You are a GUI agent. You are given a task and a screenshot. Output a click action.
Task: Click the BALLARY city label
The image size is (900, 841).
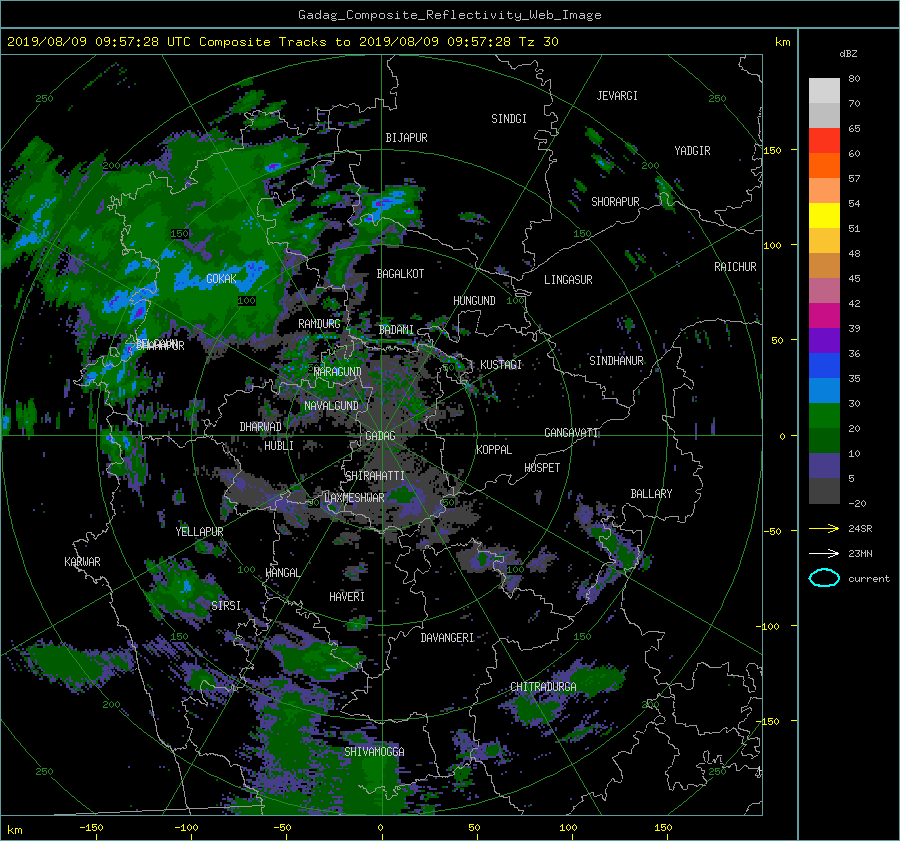click(651, 494)
